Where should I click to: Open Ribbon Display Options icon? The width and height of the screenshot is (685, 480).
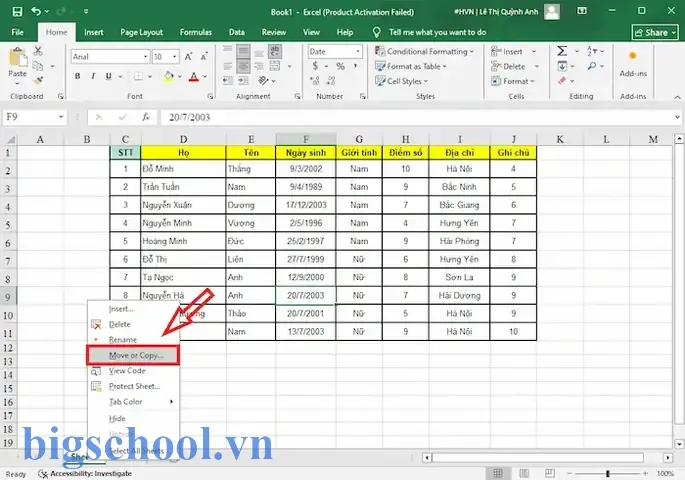(582, 11)
